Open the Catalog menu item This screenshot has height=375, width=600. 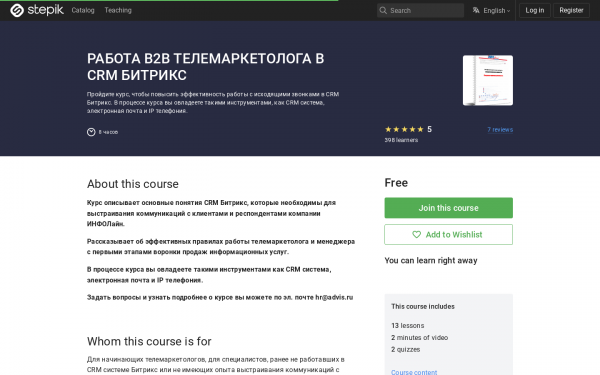click(83, 10)
